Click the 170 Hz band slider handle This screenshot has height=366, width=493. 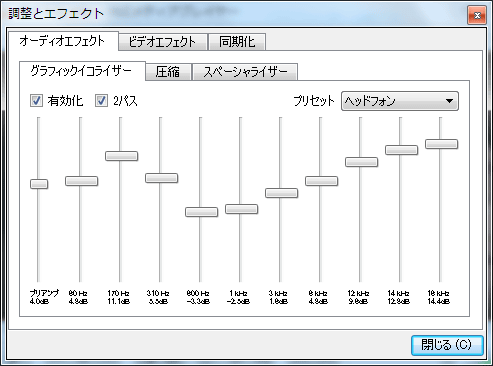click(x=121, y=156)
